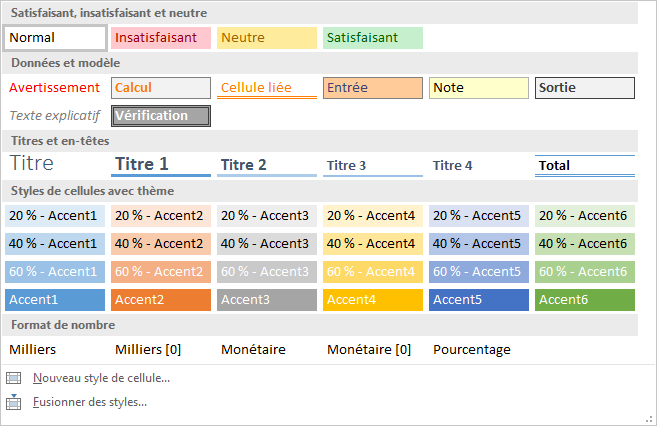Click the Fusionner des styles icon
The image size is (657, 426).
click(x=14, y=402)
